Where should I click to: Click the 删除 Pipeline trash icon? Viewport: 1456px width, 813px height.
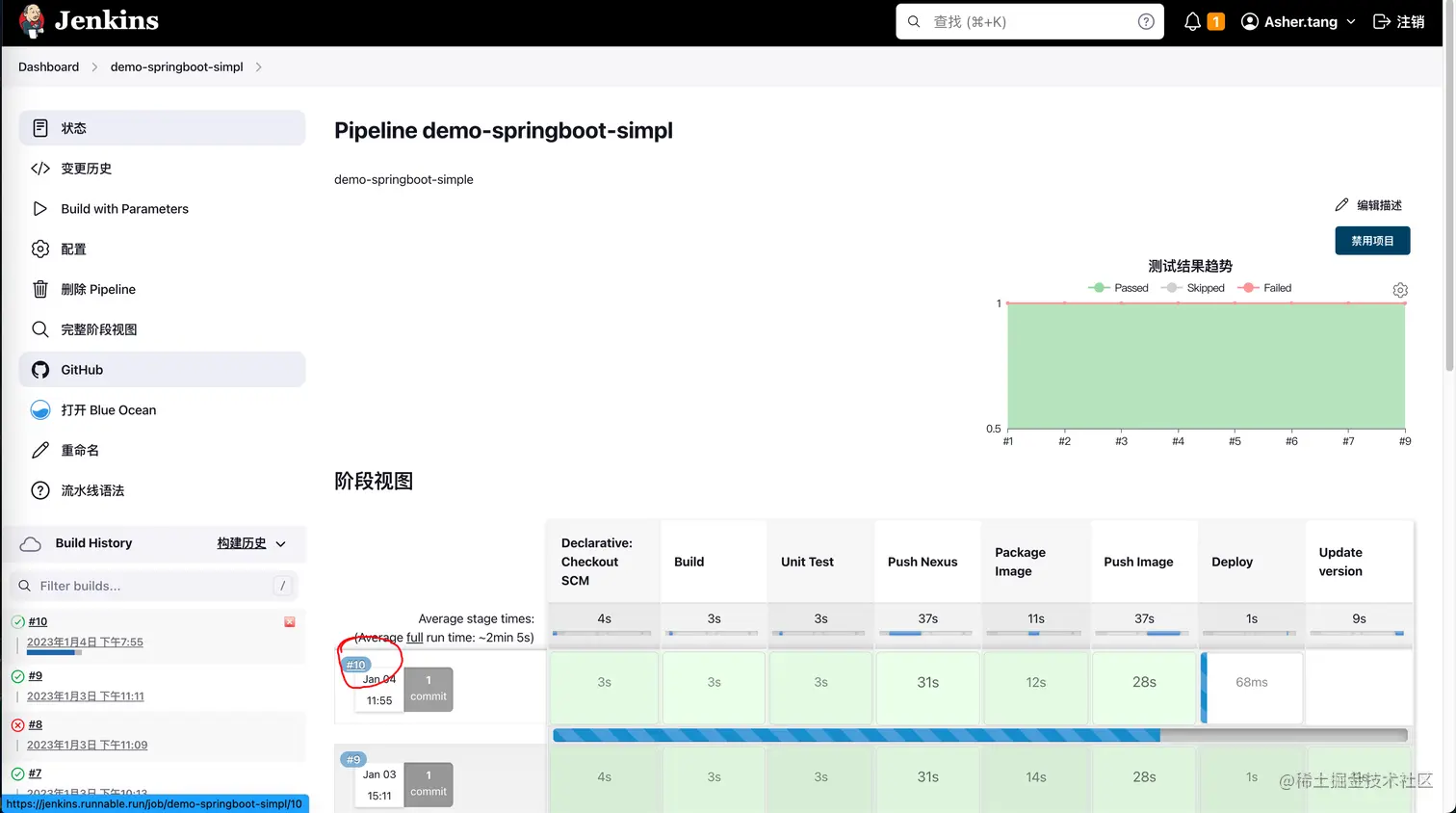(40, 289)
